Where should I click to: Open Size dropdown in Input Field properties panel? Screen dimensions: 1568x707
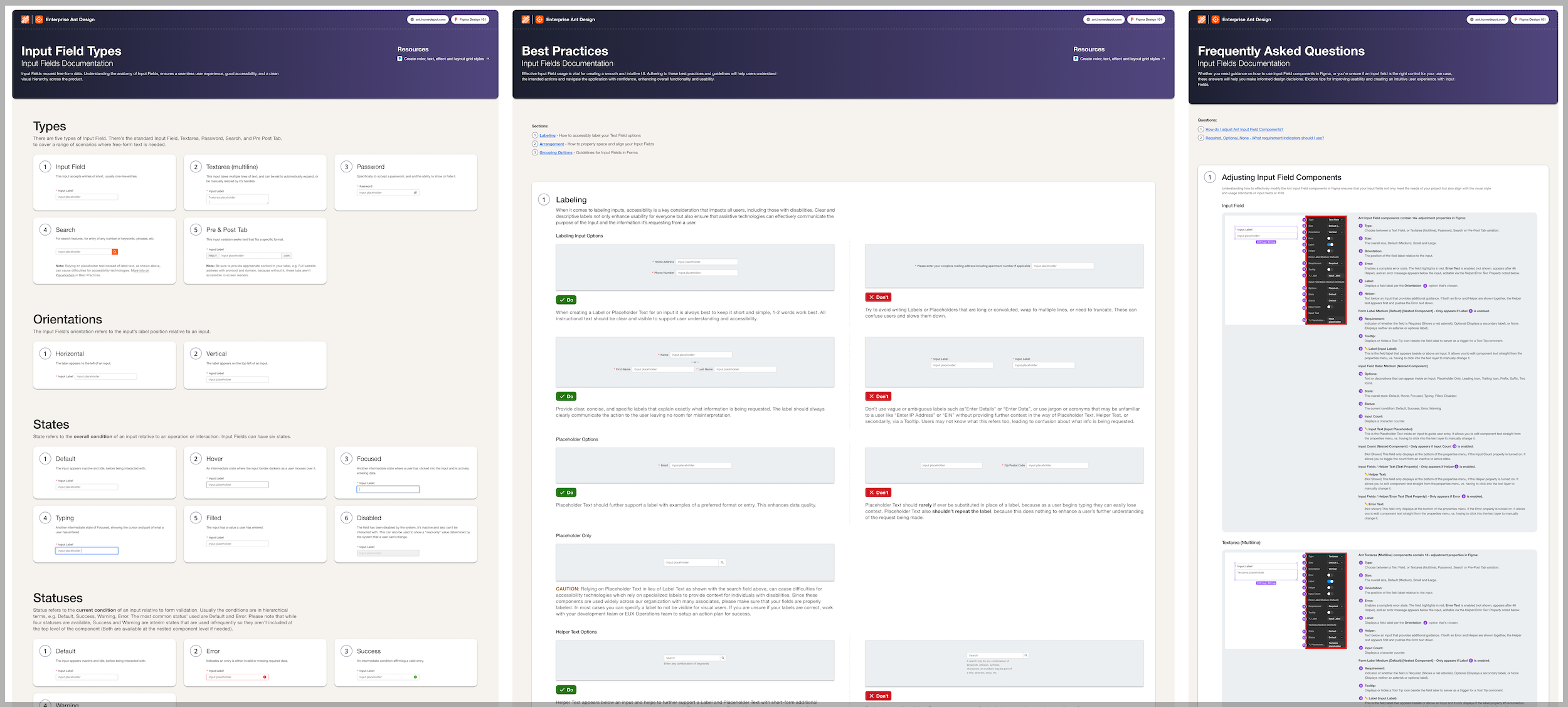[x=1336, y=226]
